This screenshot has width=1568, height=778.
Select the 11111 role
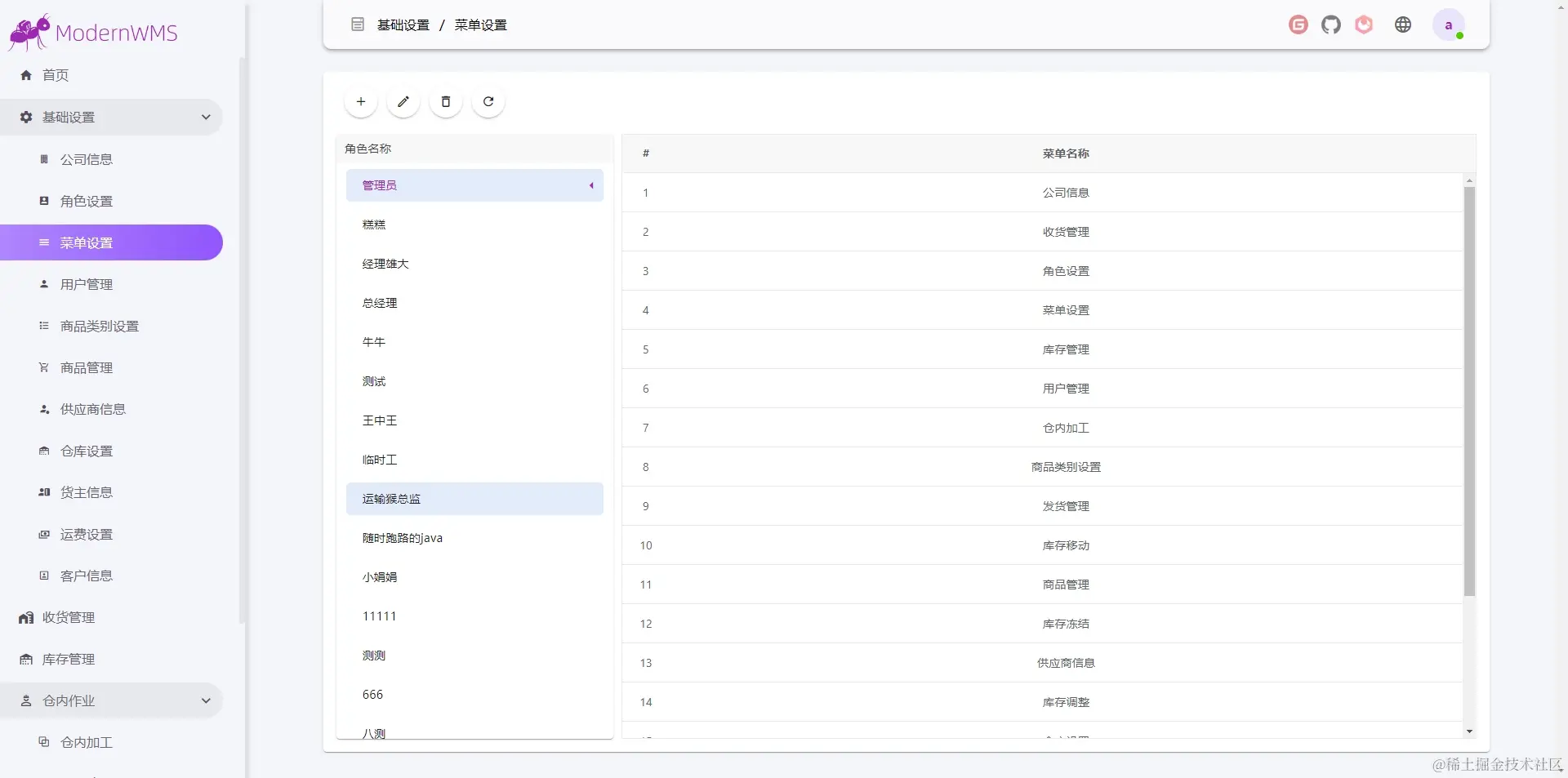point(474,616)
